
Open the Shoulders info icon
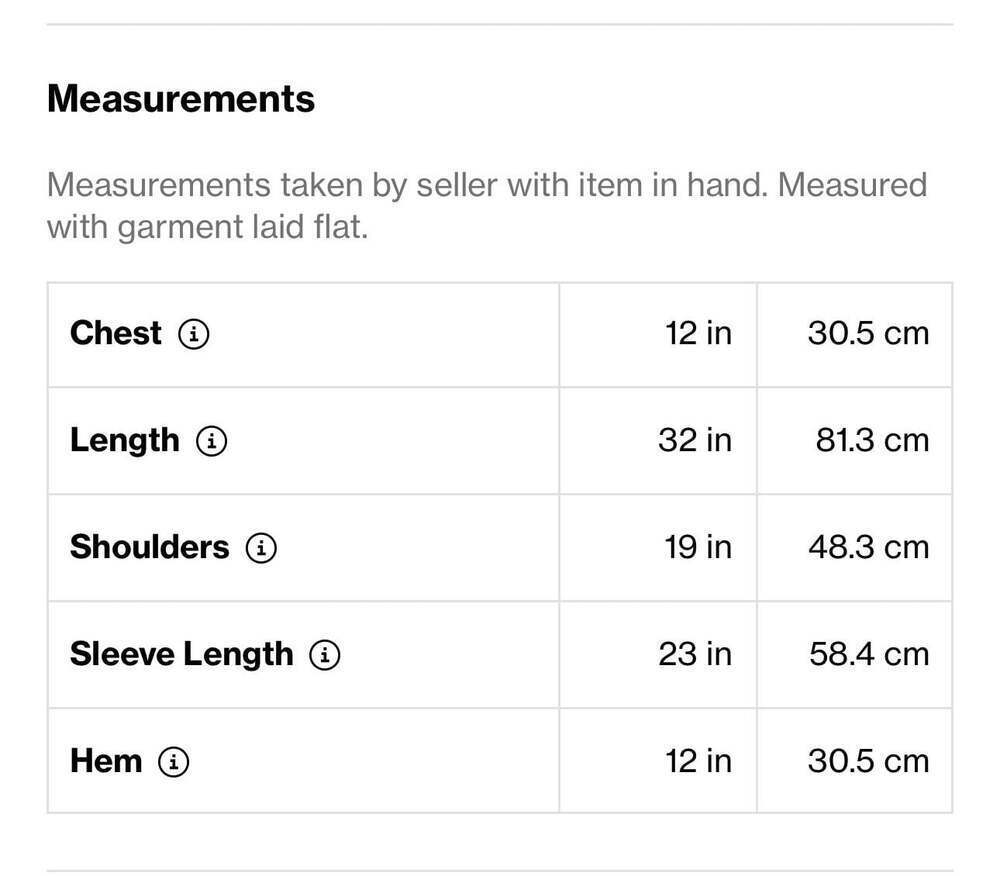click(261, 548)
